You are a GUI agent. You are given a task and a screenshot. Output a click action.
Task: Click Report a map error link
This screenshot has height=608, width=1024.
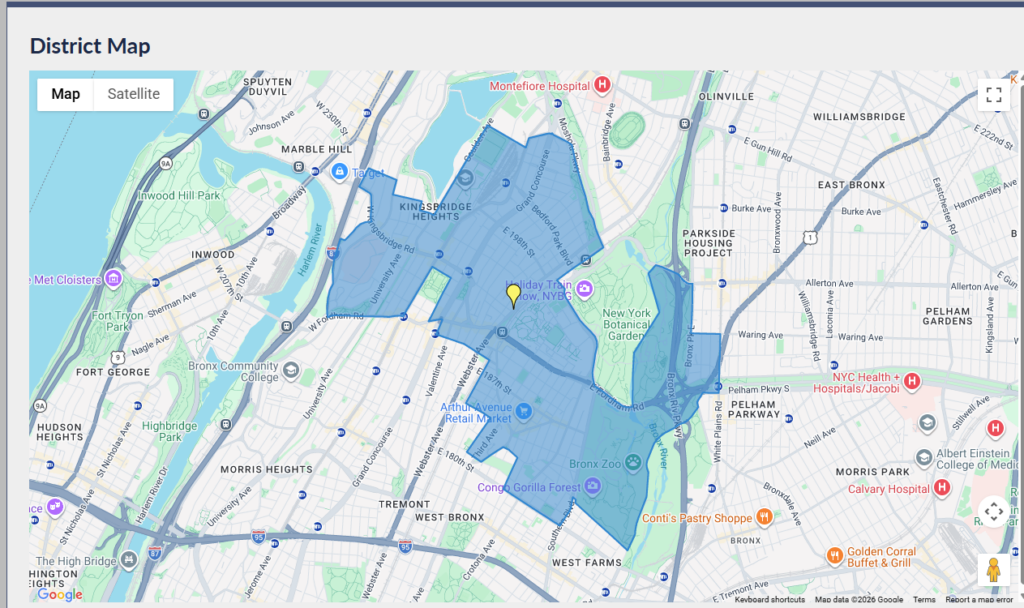point(979,600)
